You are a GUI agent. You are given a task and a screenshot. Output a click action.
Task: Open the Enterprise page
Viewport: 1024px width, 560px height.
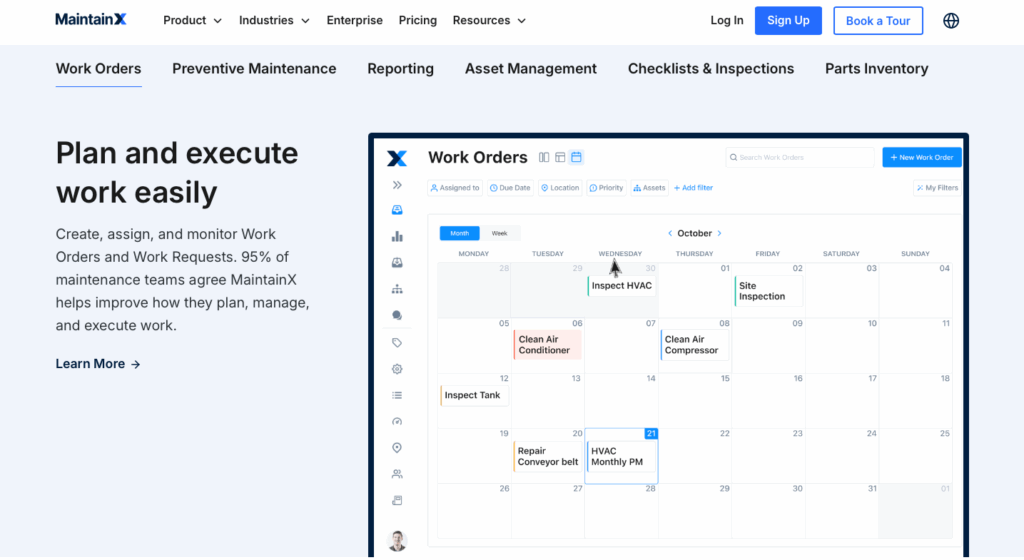click(x=355, y=20)
